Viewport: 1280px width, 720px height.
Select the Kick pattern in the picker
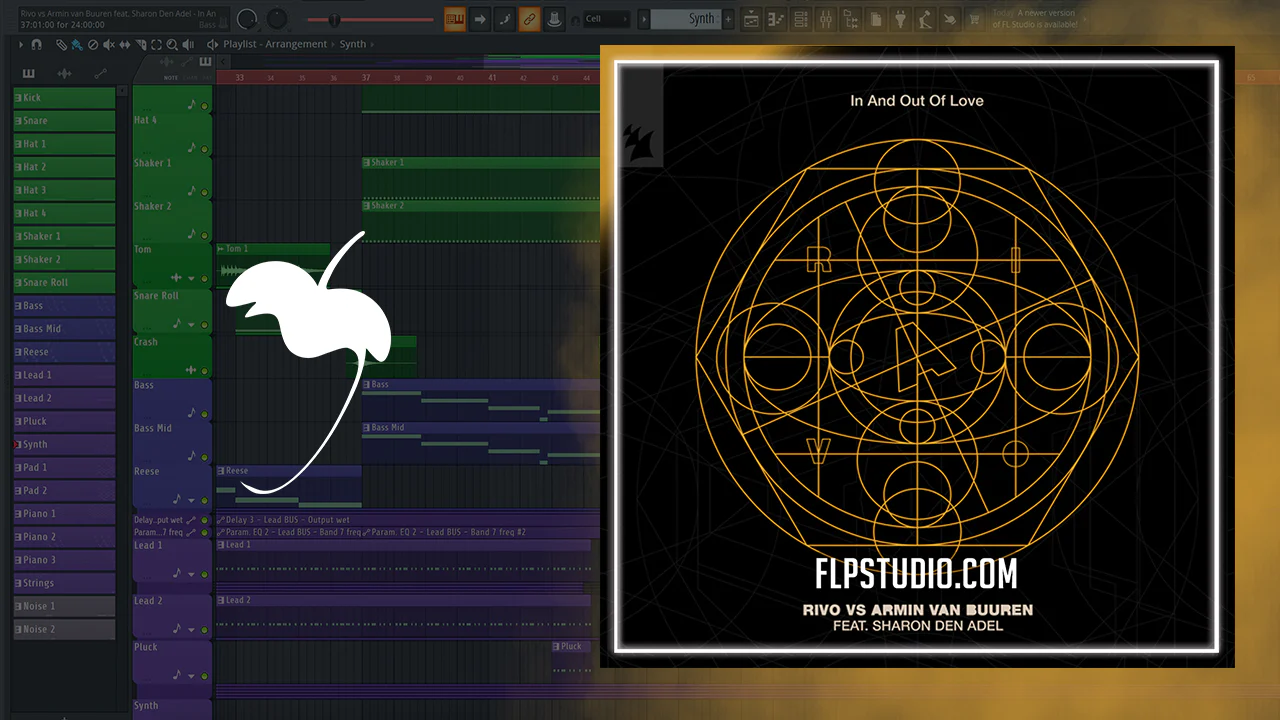point(64,98)
